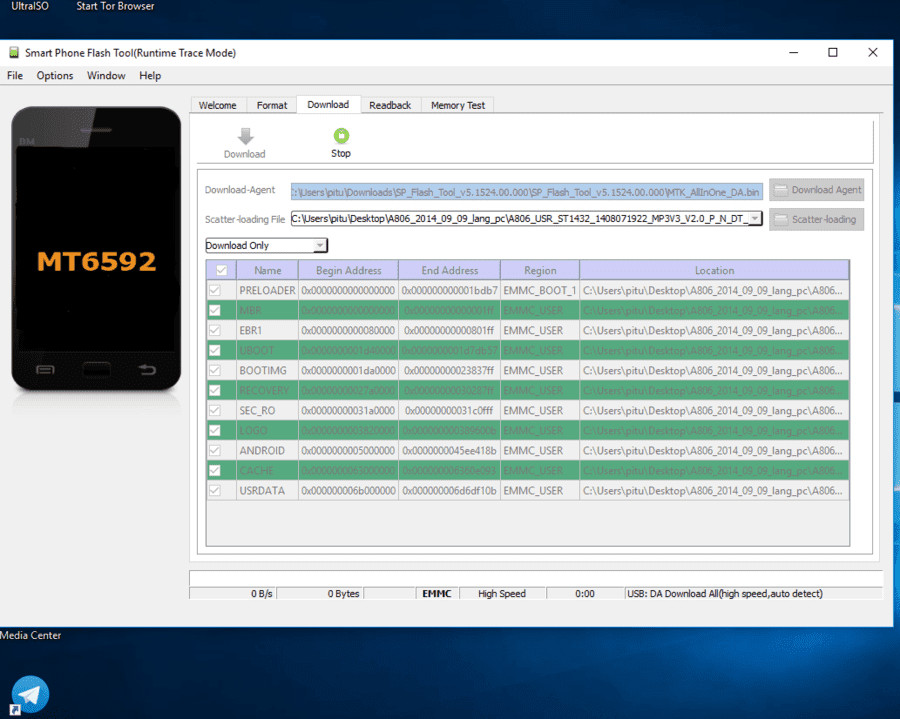Open the Download Only mode dropdown
900x719 pixels.
pos(266,246)
